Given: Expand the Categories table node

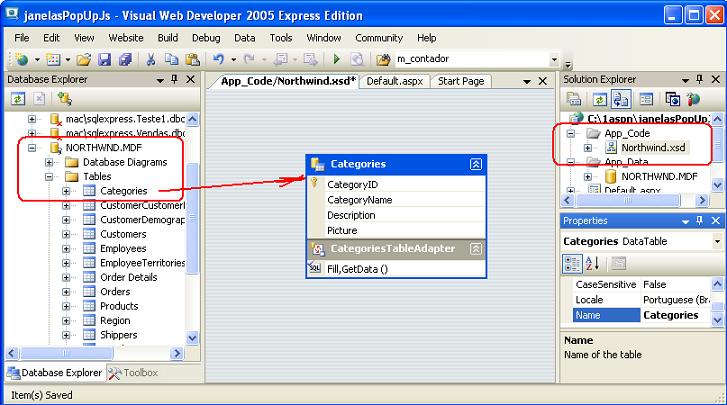Looking at the screenshot, I should (x=66, y=191).
